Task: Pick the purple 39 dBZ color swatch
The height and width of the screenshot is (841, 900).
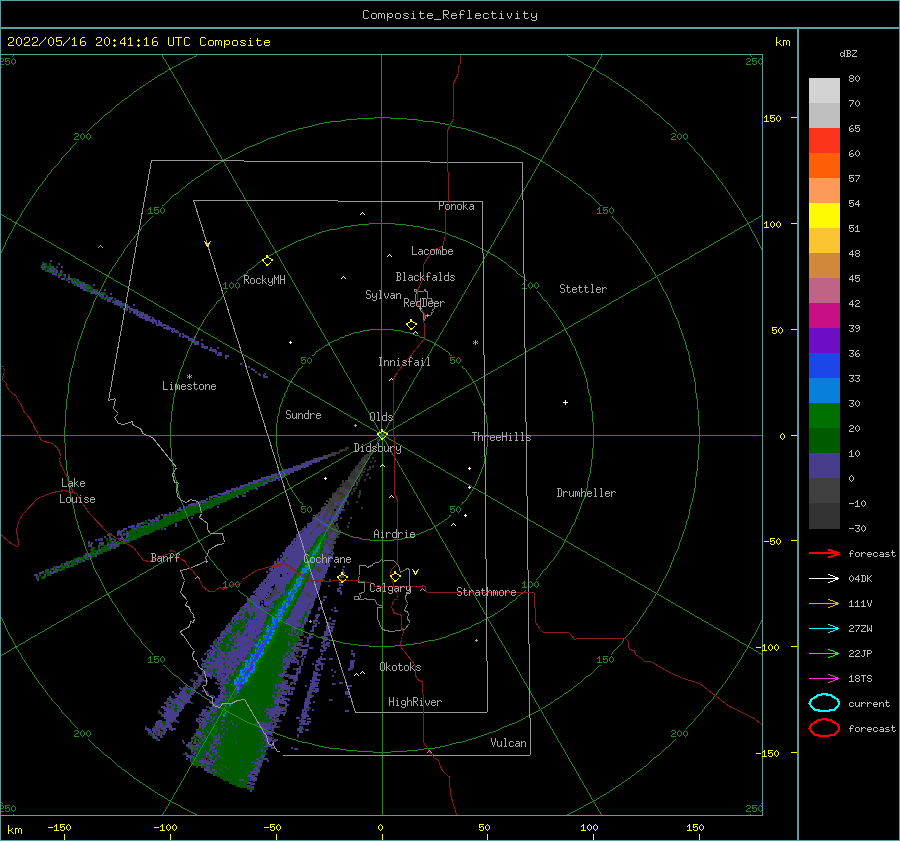Action: click(824, 340)
